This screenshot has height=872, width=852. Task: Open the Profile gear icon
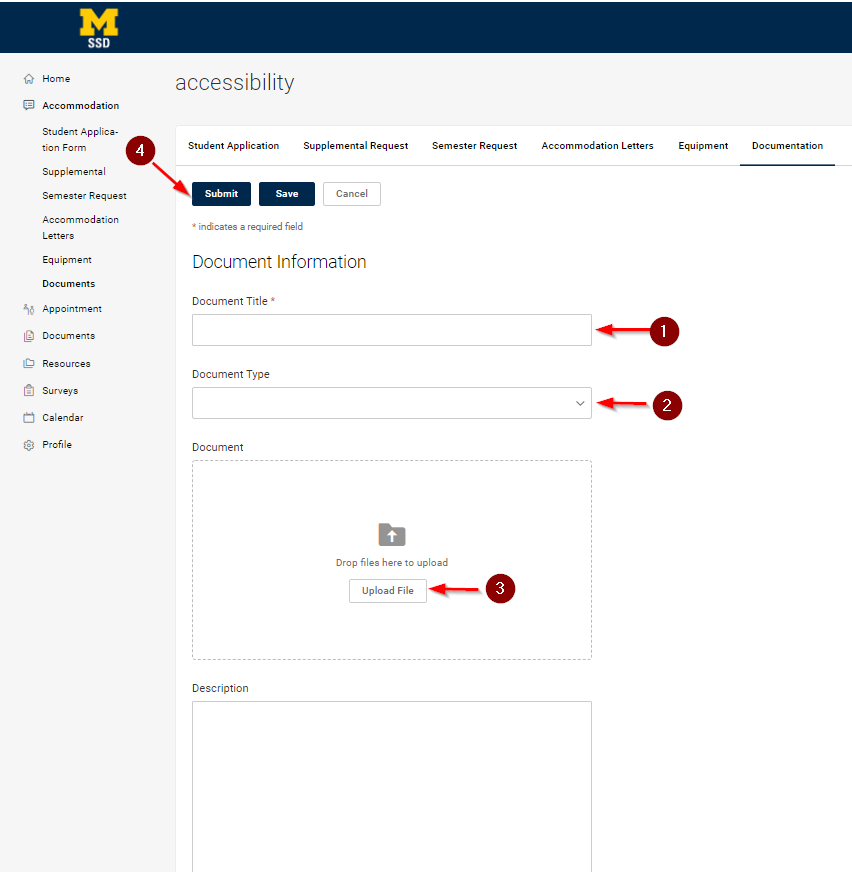[30, 444]
